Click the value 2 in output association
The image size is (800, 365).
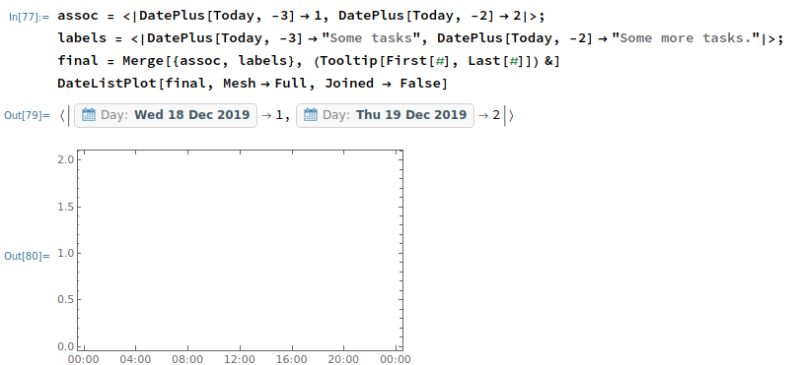496,115
